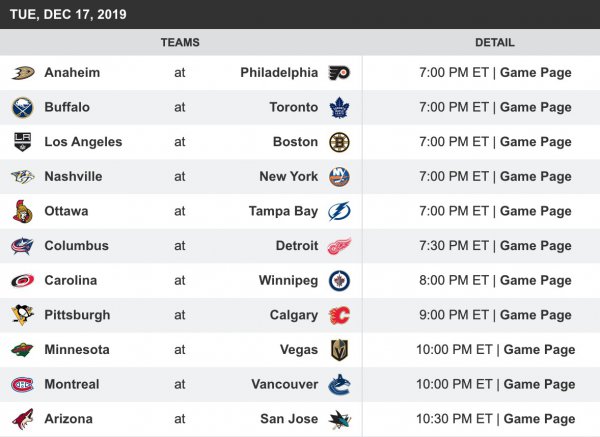Open Game Page for Anaheim at Philadelphia

[x=535, y=73]
